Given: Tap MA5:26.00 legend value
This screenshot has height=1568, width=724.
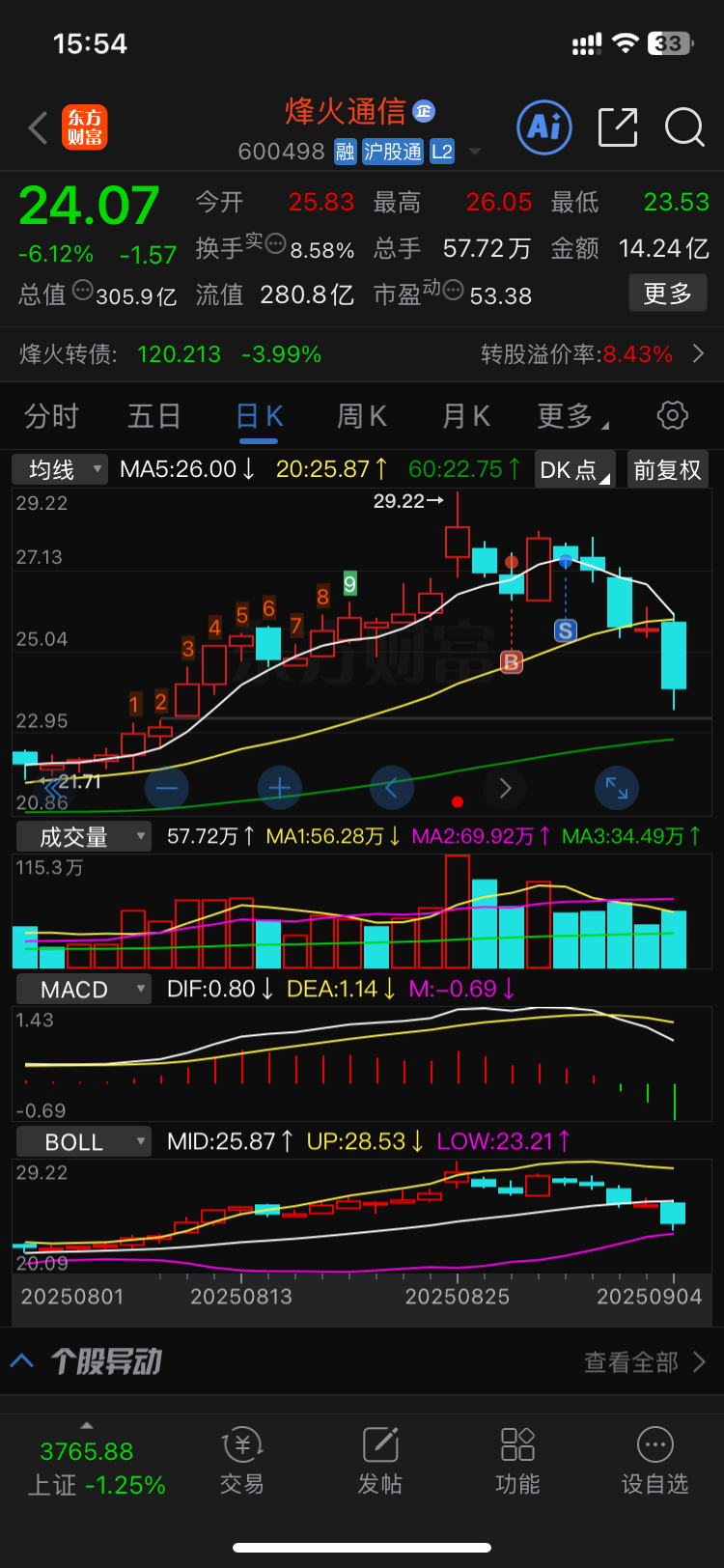Looking at the screenshot, I should [187, 469].
